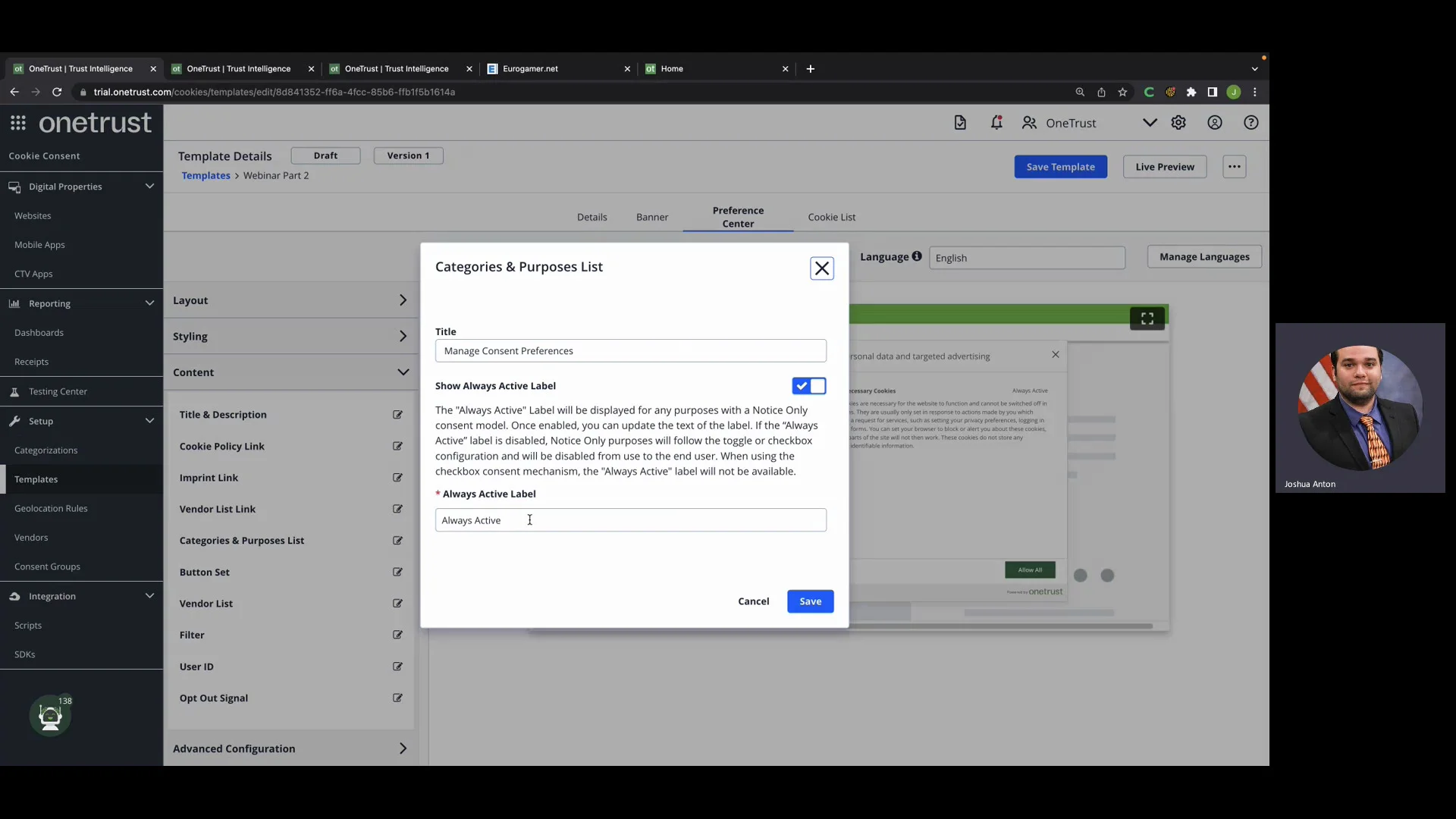Open the OneTrust settings gear icon
The image size is (1456, 819).
pyautogui.click(x=1179, y=122)
